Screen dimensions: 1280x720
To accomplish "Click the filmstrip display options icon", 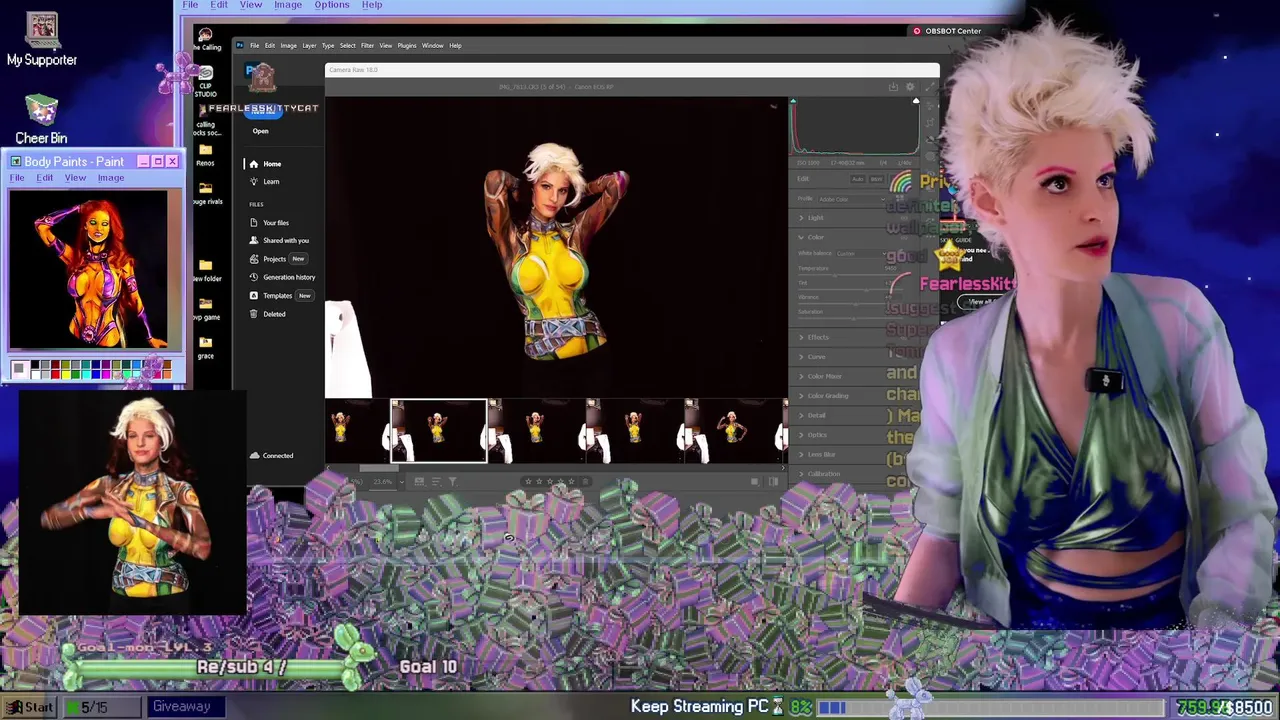I will pyautogui.click(x=419, y=482).
